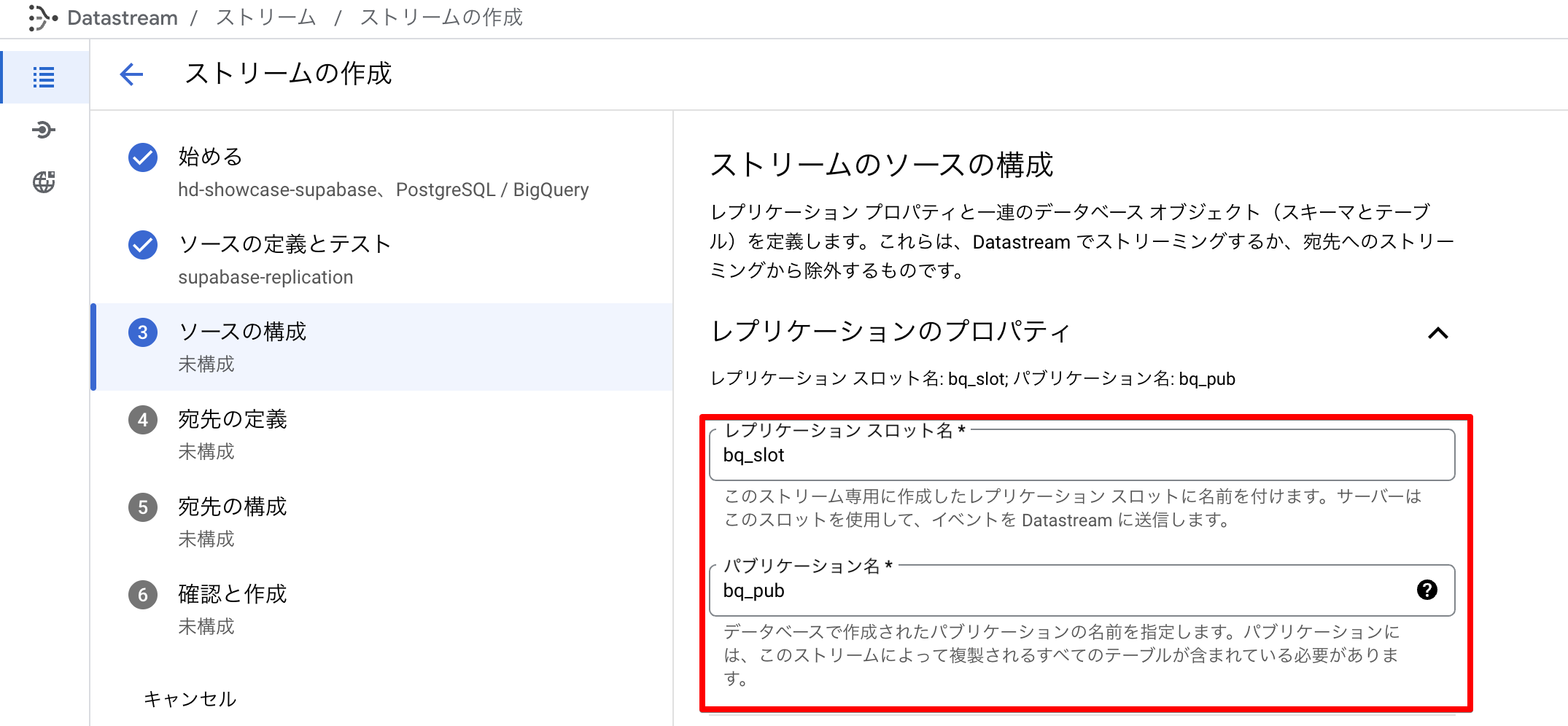Go to step 5 宛先の構成
Screen dimensions: 1568x726
click(x=233, y=507)
